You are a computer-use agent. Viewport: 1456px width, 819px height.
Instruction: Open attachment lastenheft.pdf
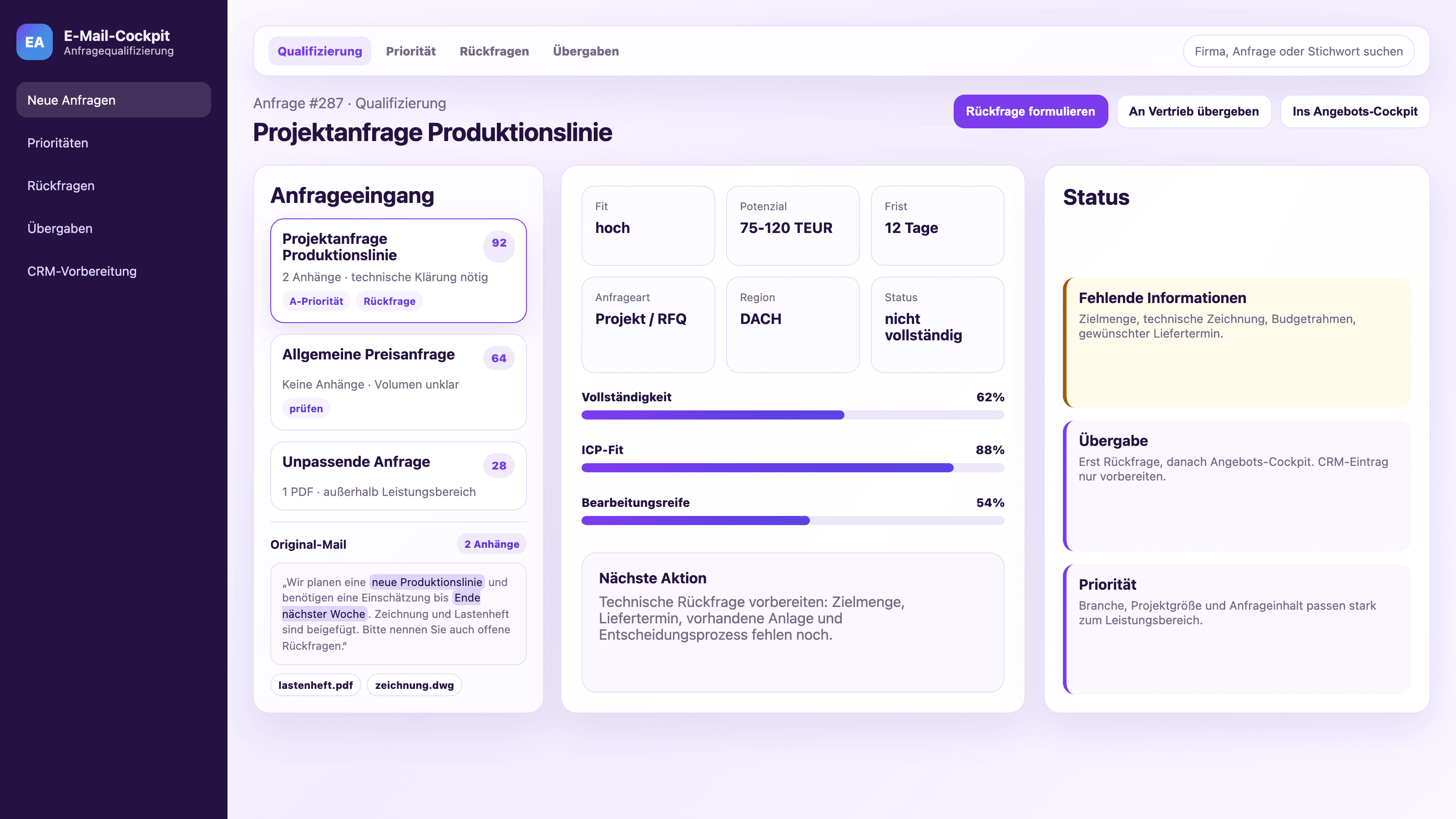coord(315,685)
